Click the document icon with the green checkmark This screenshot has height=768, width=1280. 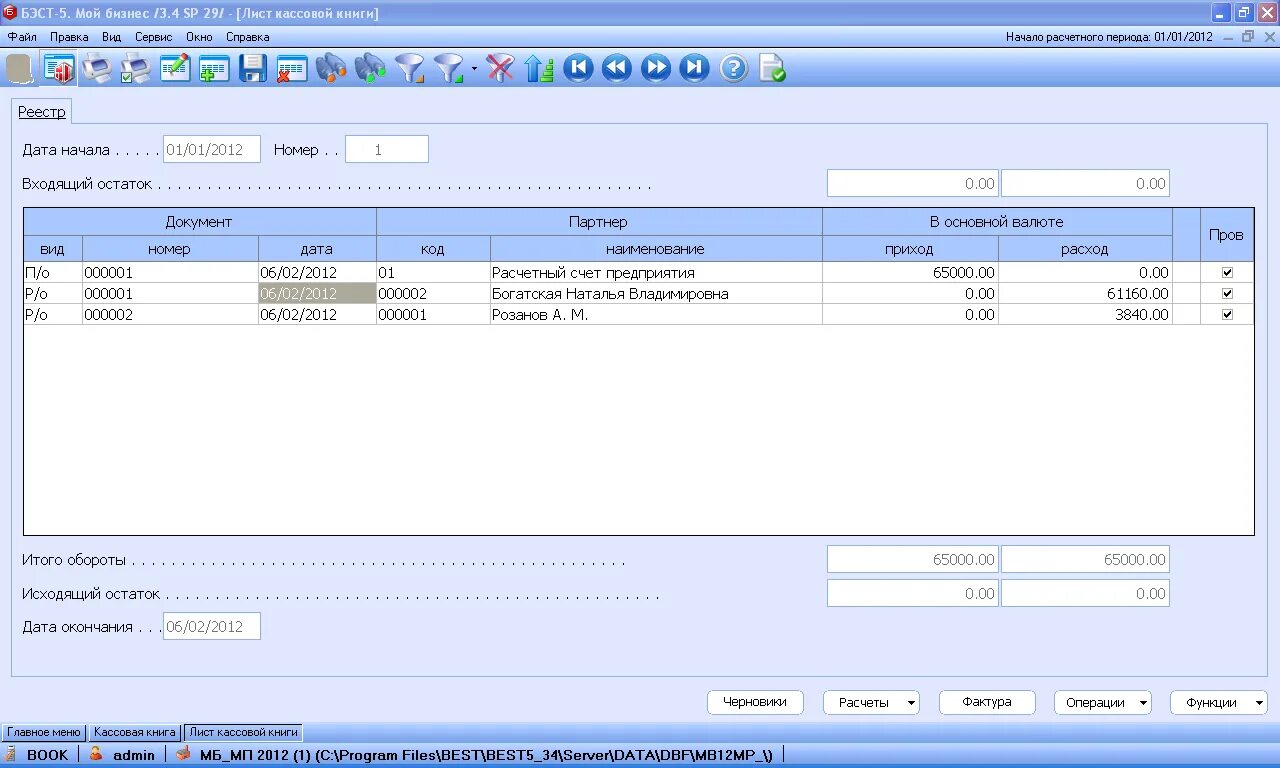(772, 69)
